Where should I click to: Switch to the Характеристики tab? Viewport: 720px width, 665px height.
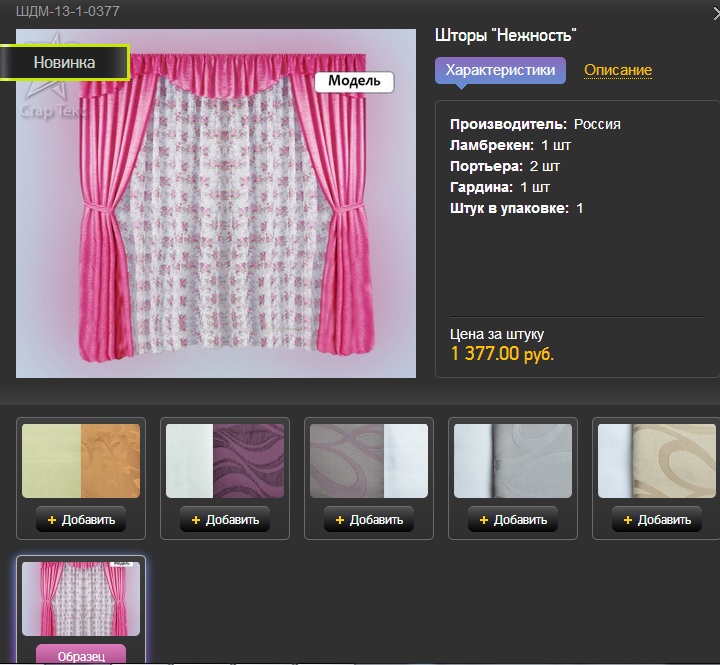(500, 70)
